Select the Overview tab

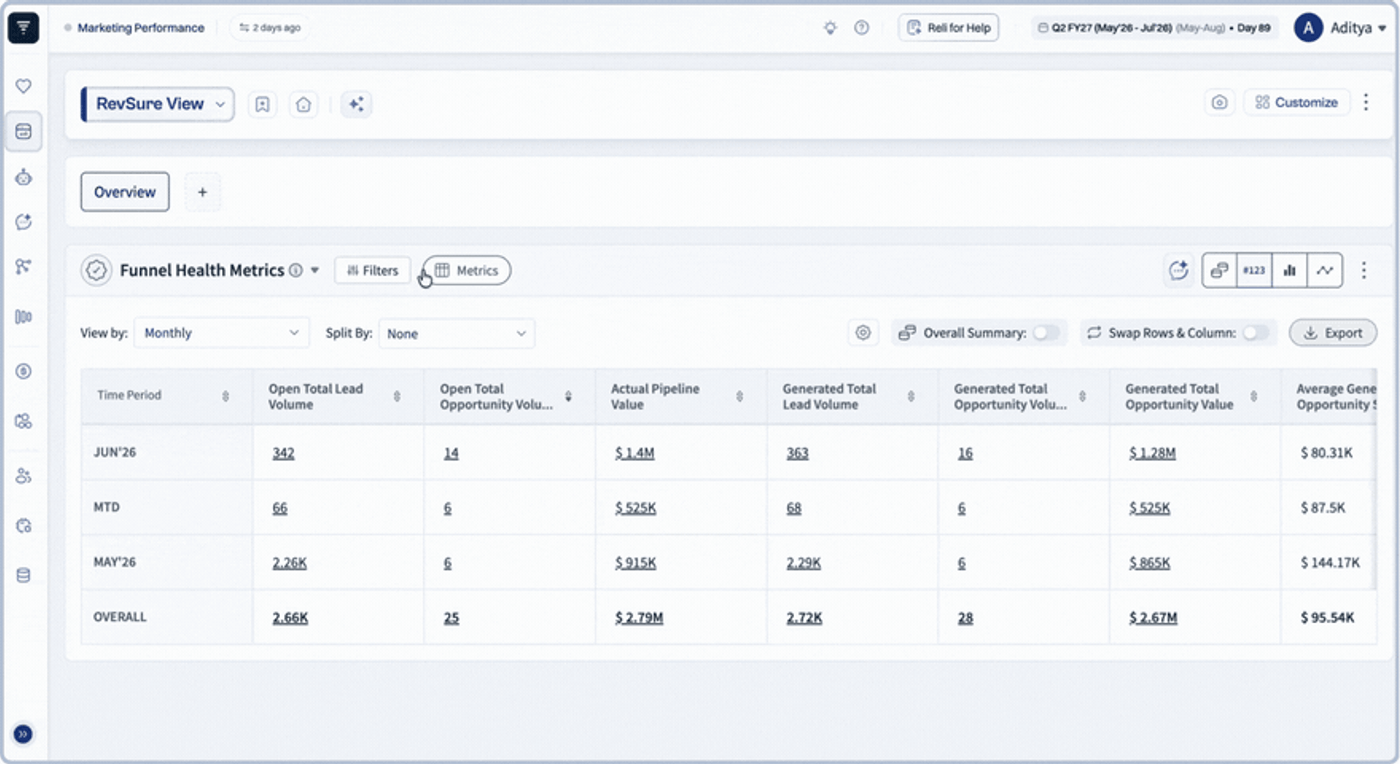[125, 192]
